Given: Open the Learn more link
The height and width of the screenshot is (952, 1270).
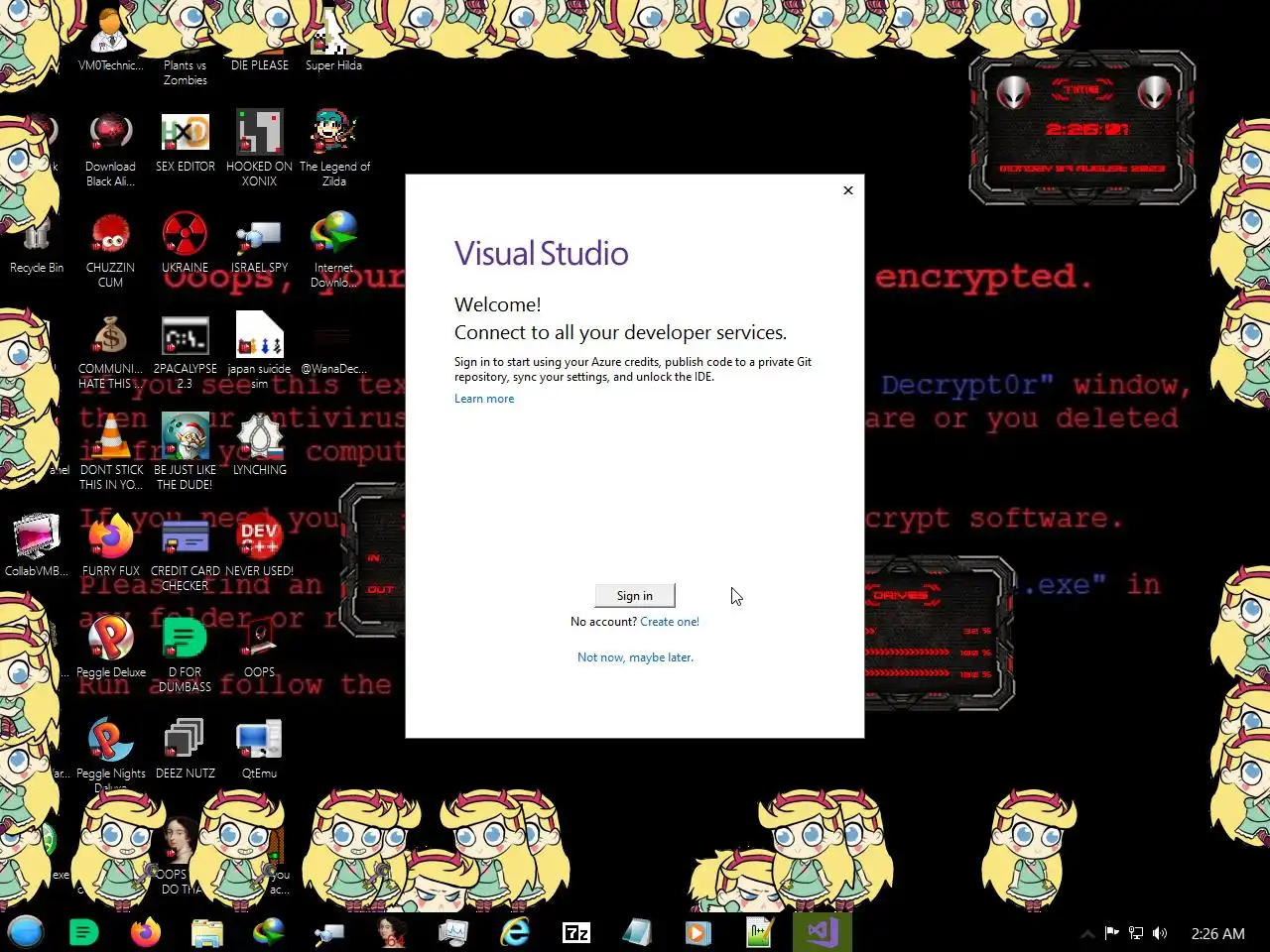Looking at the screenshot, I should [484, 399].
